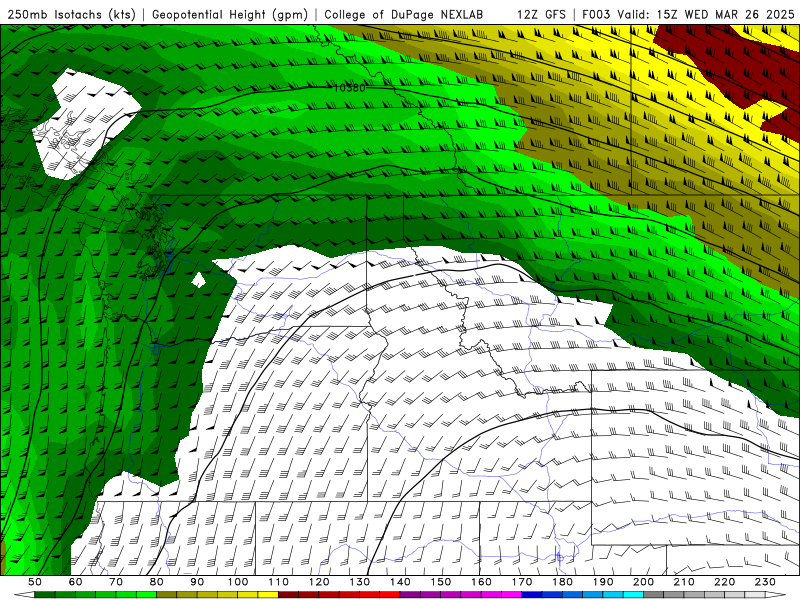The width and height of the screenshot is (800, 600).
Task: Click the "Geopotential Height (gpm)" header text
Action: coord(230,14)
